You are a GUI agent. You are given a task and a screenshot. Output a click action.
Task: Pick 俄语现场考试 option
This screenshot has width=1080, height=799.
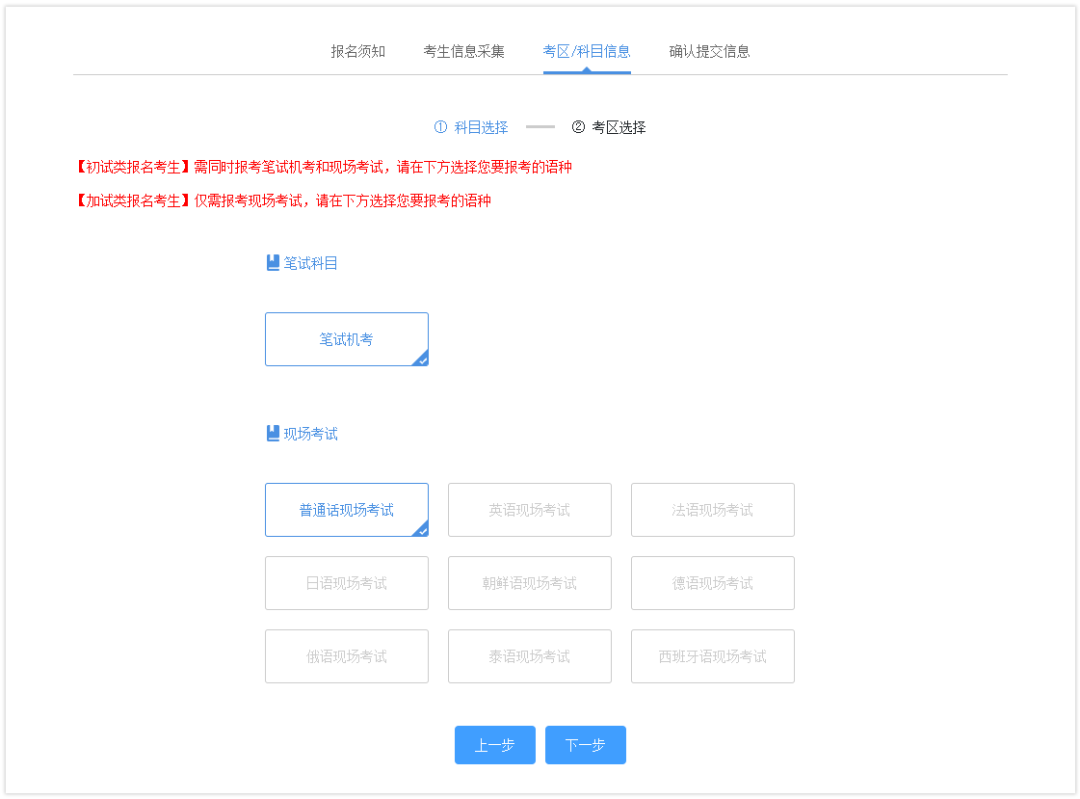click(x=346, y=656)
